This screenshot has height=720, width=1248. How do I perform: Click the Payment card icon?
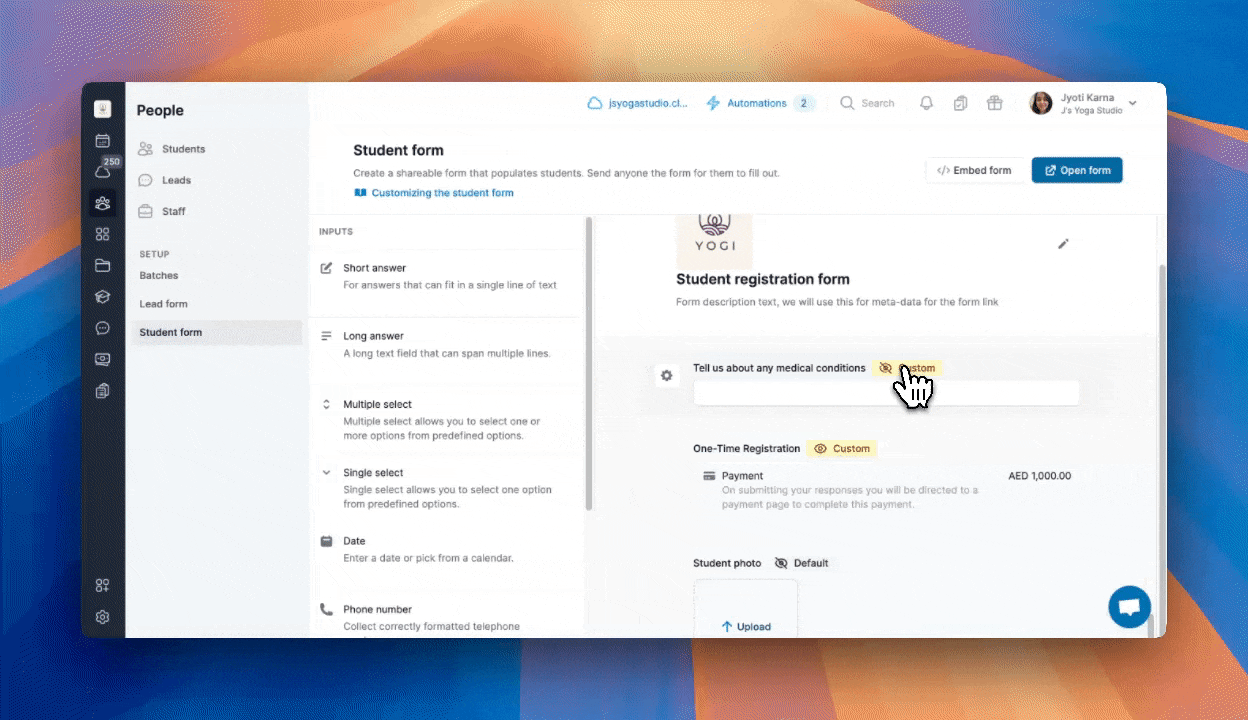click(x=709, y=476)
